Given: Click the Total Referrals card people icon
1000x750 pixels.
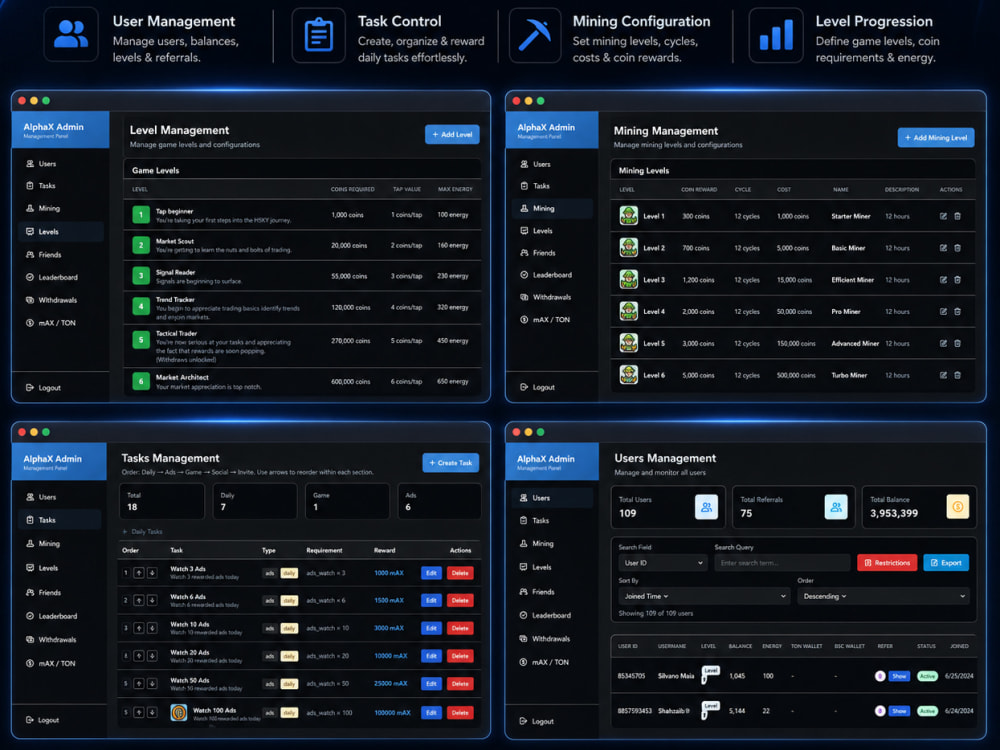Looking at the screenshot, I should pyautogui.click(x=836, y=507).
